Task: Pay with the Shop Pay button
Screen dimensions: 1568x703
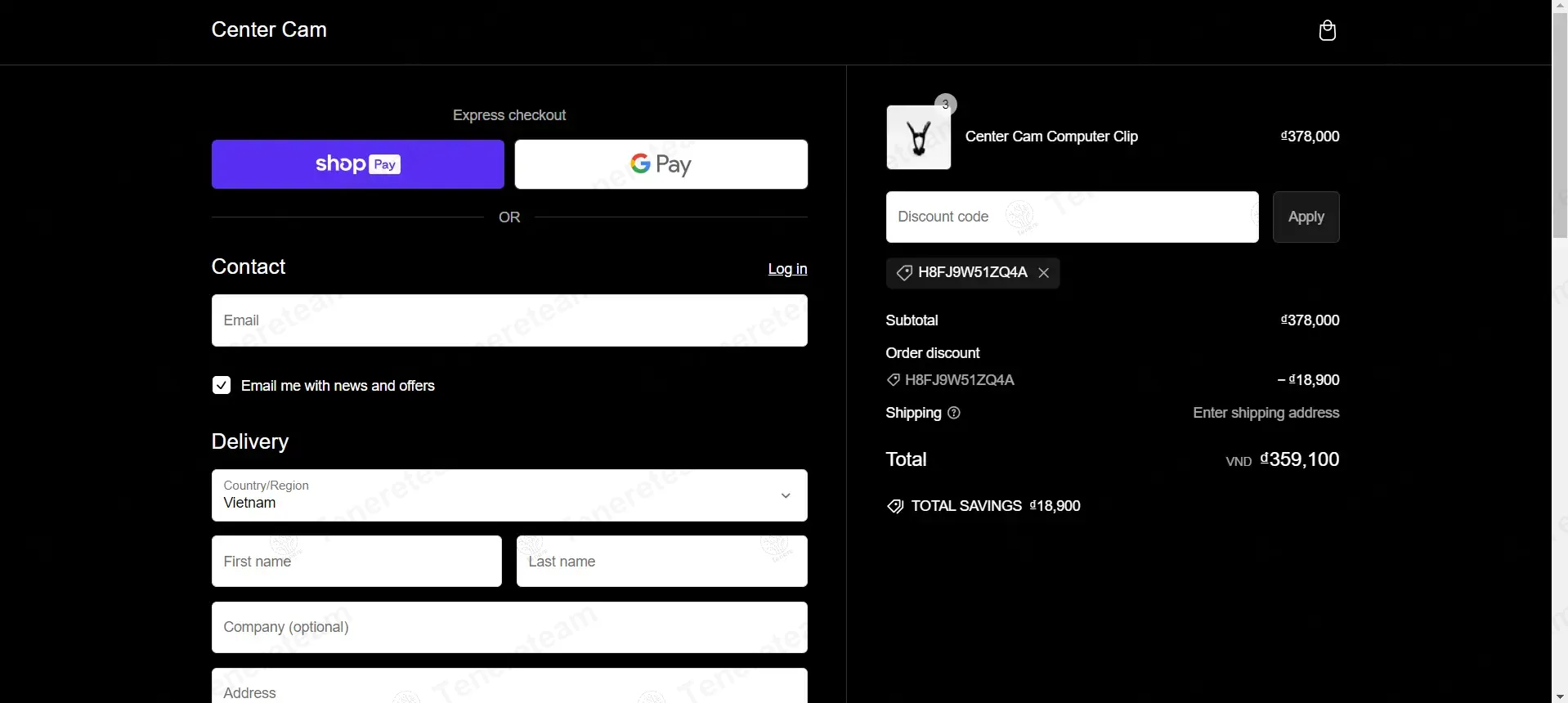Action: pyautogui.click(x=358, y=164)
